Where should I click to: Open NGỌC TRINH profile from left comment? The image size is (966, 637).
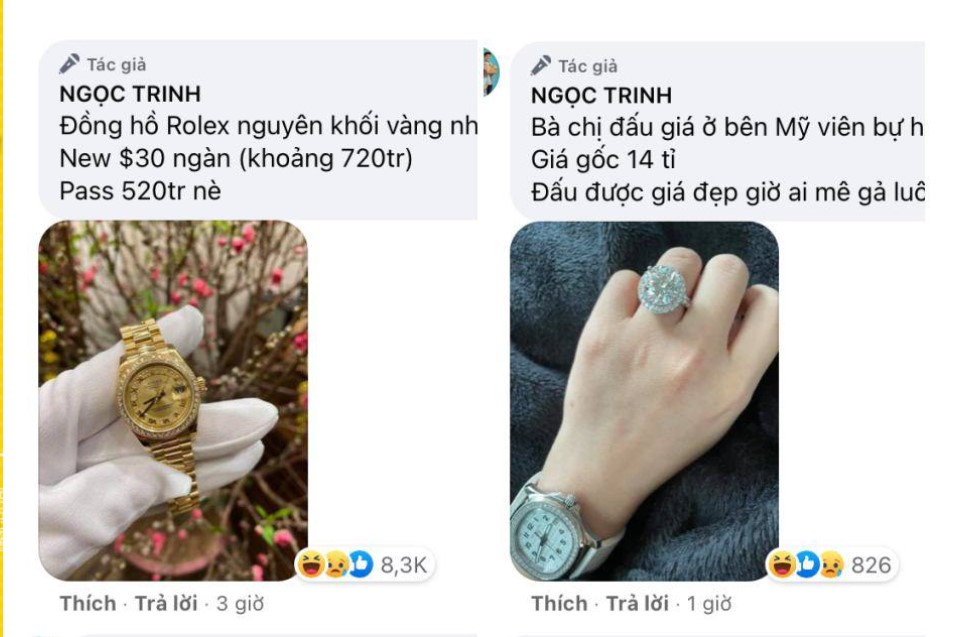click(130, 94)
